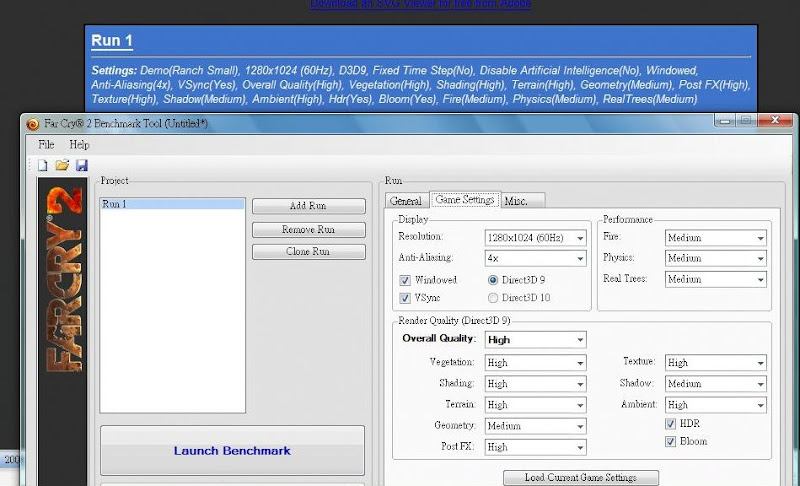Open the Ambient quality dropdown
Screen dimensions: 800x486
[x=715, y=405]
